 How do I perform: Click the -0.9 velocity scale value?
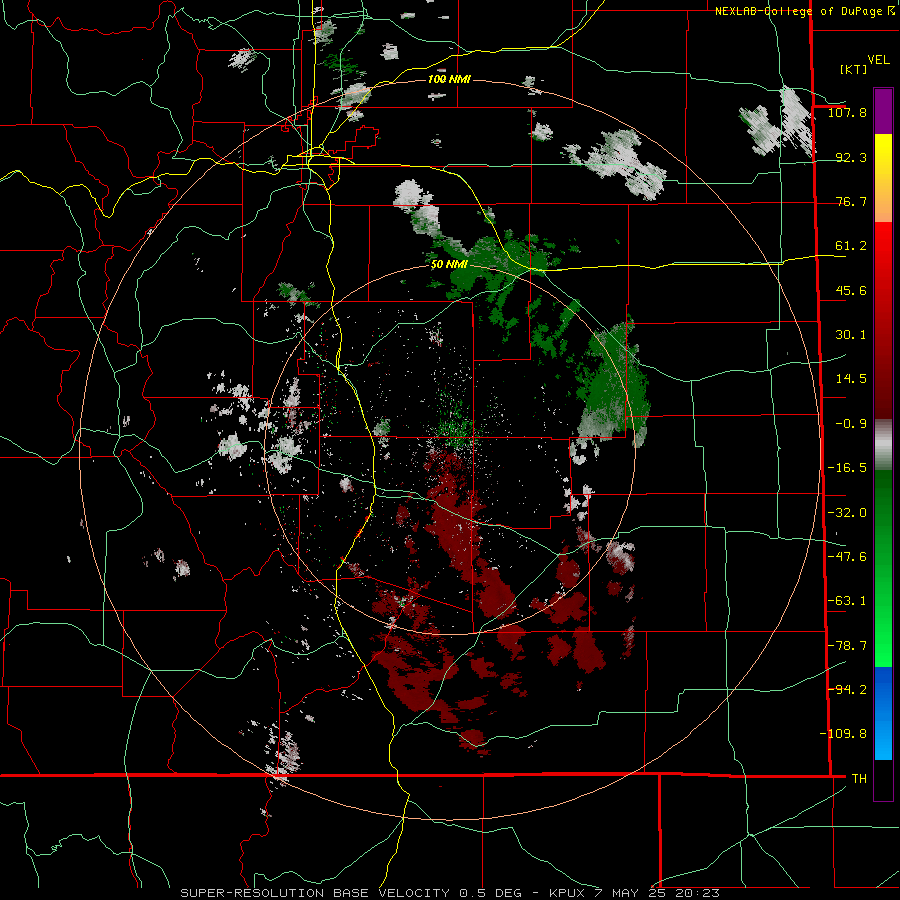(851, 424)
